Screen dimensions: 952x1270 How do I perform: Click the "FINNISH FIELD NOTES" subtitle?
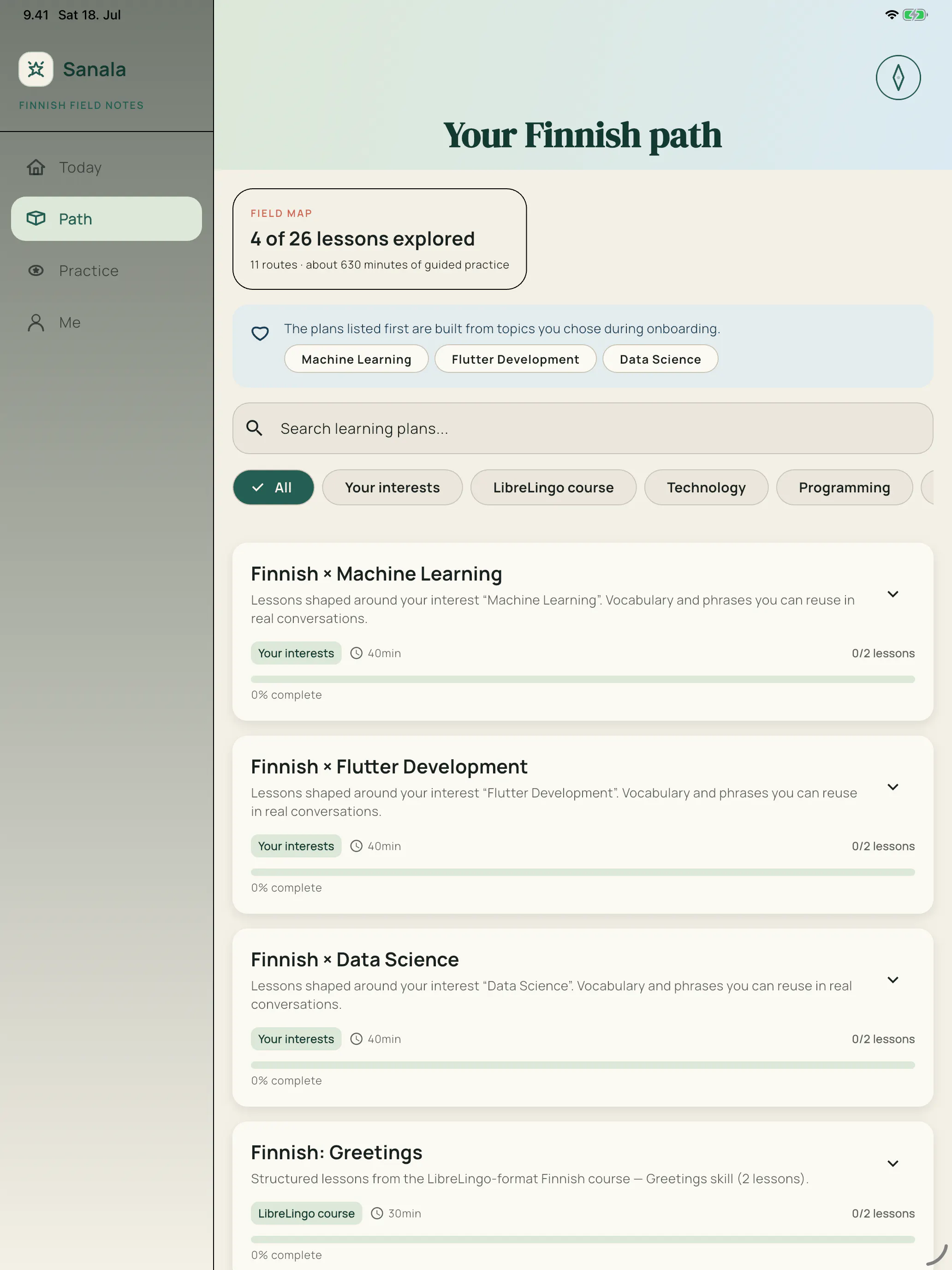click(81, 105)
